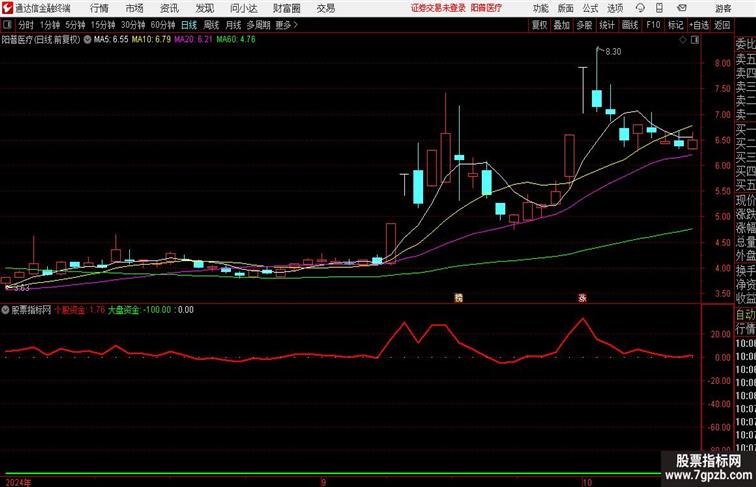Click the 8.00 price axis label
Screen dimensions: 756x487
pyautogui.click(x=723, y=63)
